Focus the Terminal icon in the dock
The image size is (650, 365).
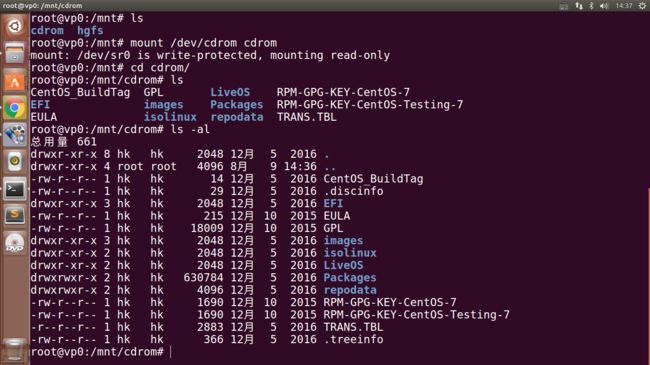click(15, 189)
